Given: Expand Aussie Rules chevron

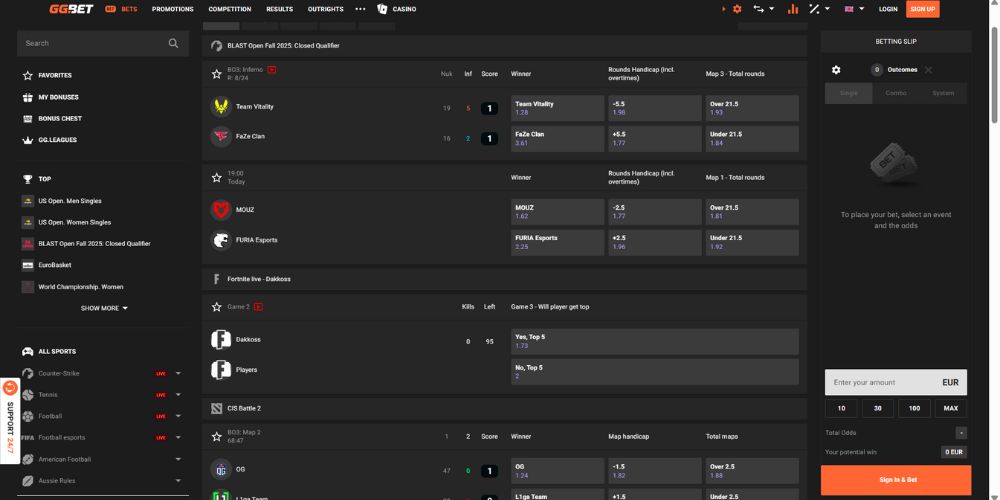Looking at the screenshot, I should point(179,481).
